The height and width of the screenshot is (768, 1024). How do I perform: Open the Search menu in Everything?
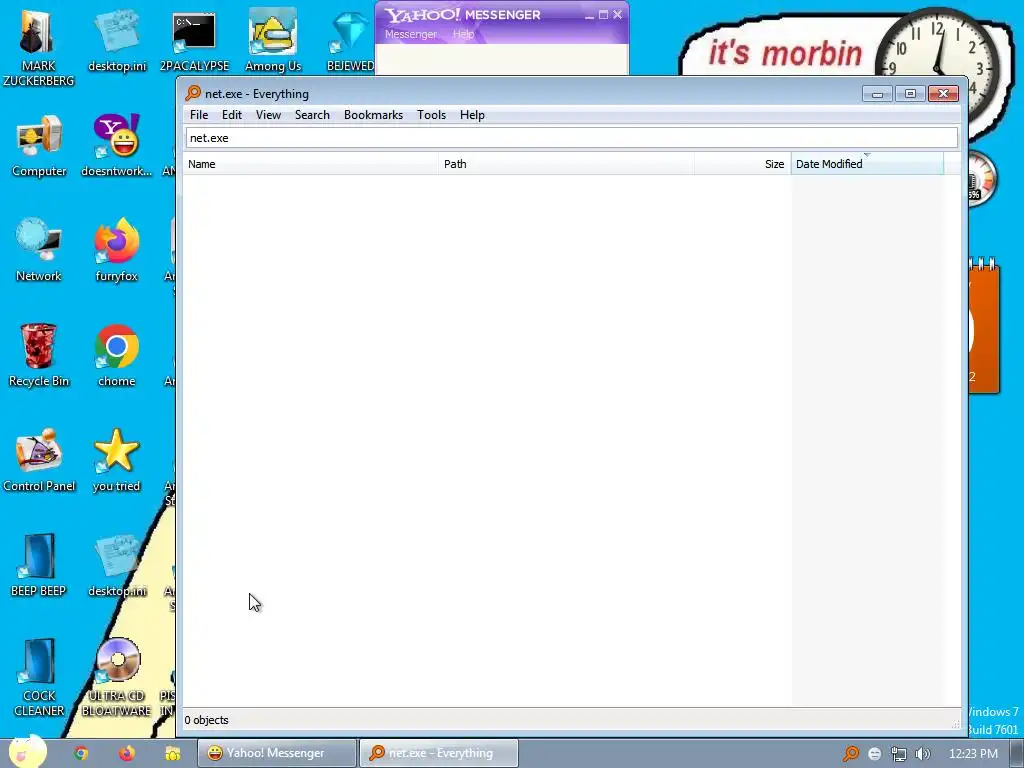(312, 115)
